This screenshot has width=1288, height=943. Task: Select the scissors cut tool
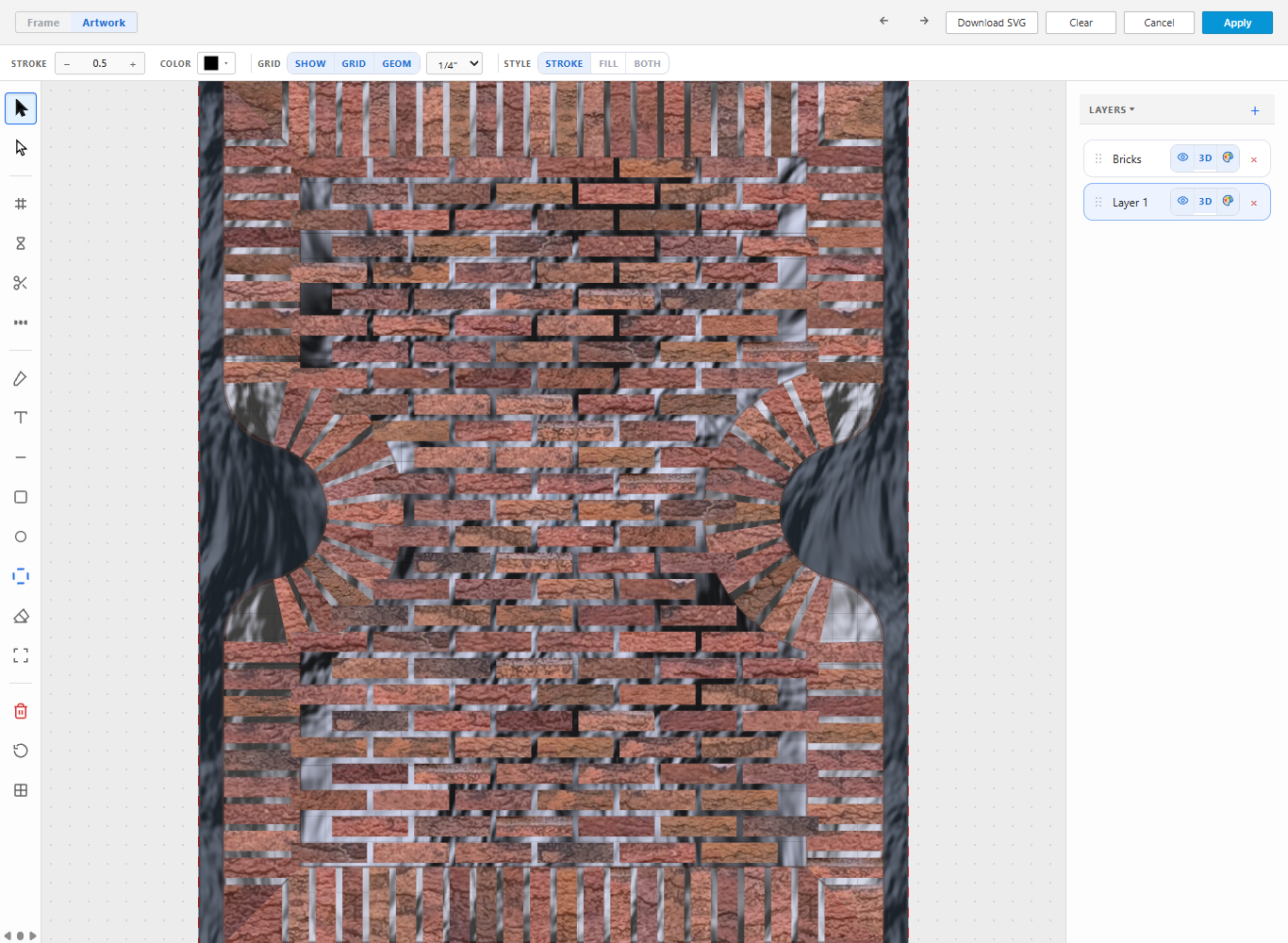(x=21, y=283)
